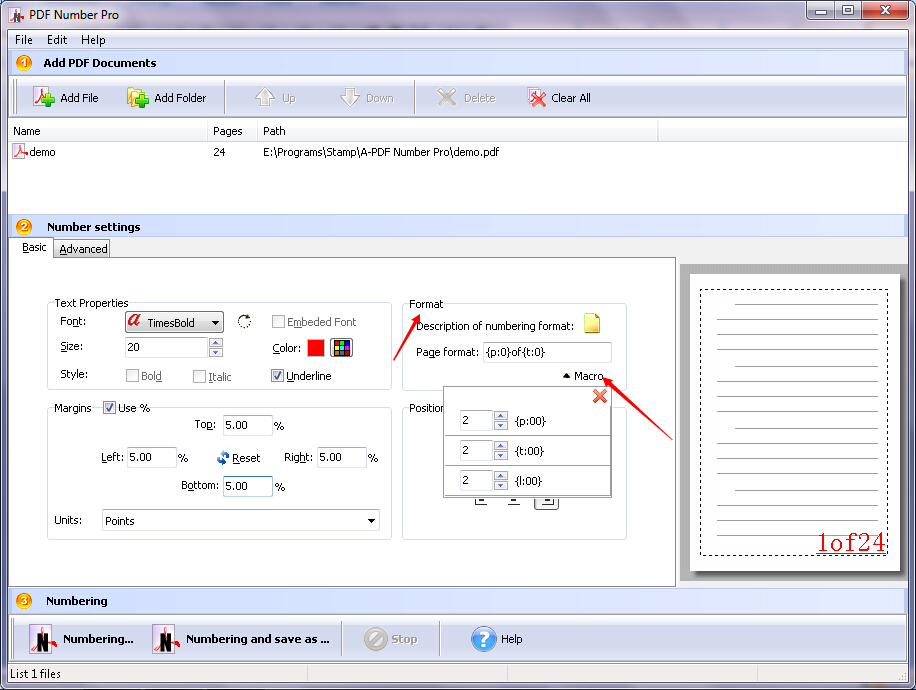Click the Numbering... button label
Screen dimensions: 916x690
(x=98, y=639)
